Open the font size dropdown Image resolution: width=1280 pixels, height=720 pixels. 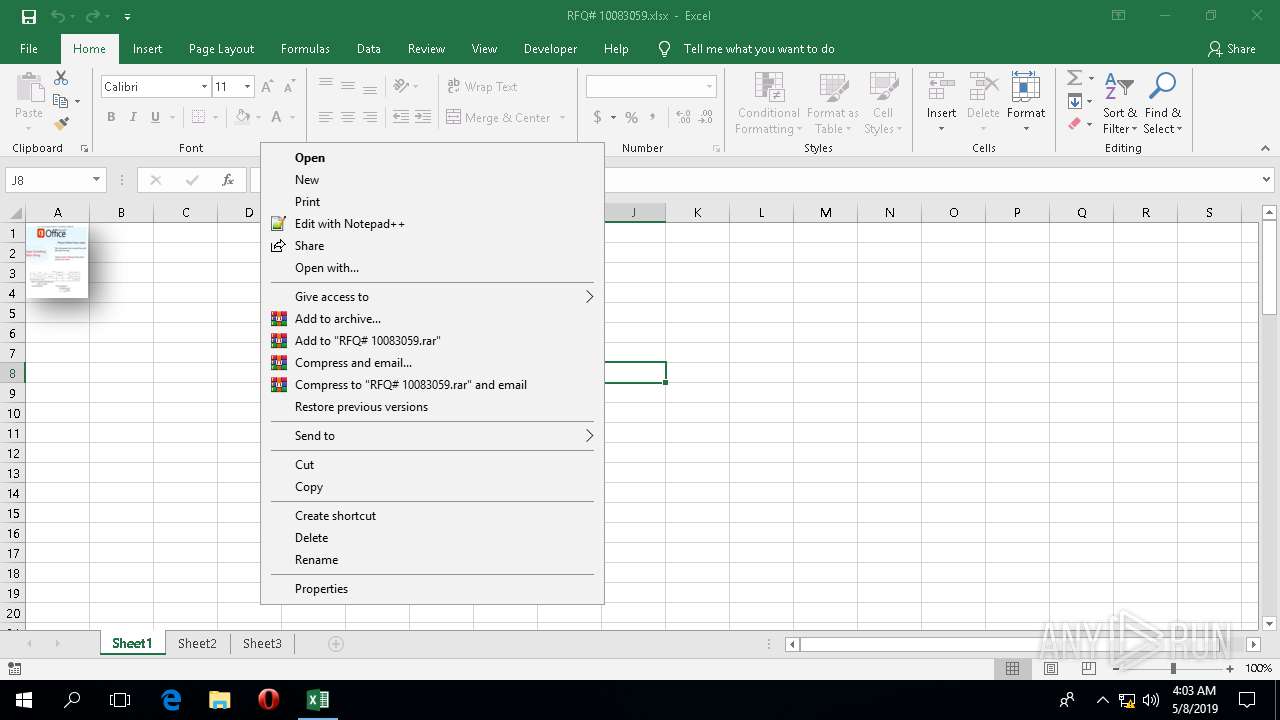247,87
